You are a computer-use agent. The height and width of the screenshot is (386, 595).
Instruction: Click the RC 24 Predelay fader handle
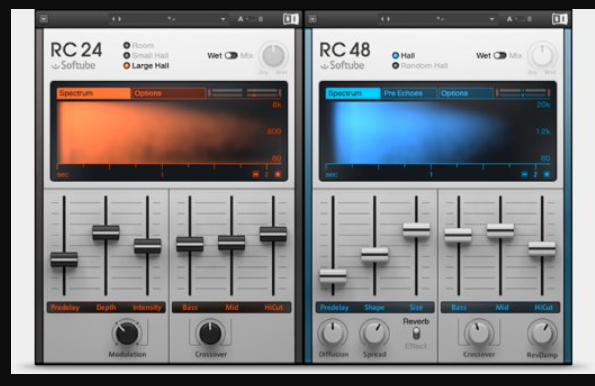coord(64,260)
